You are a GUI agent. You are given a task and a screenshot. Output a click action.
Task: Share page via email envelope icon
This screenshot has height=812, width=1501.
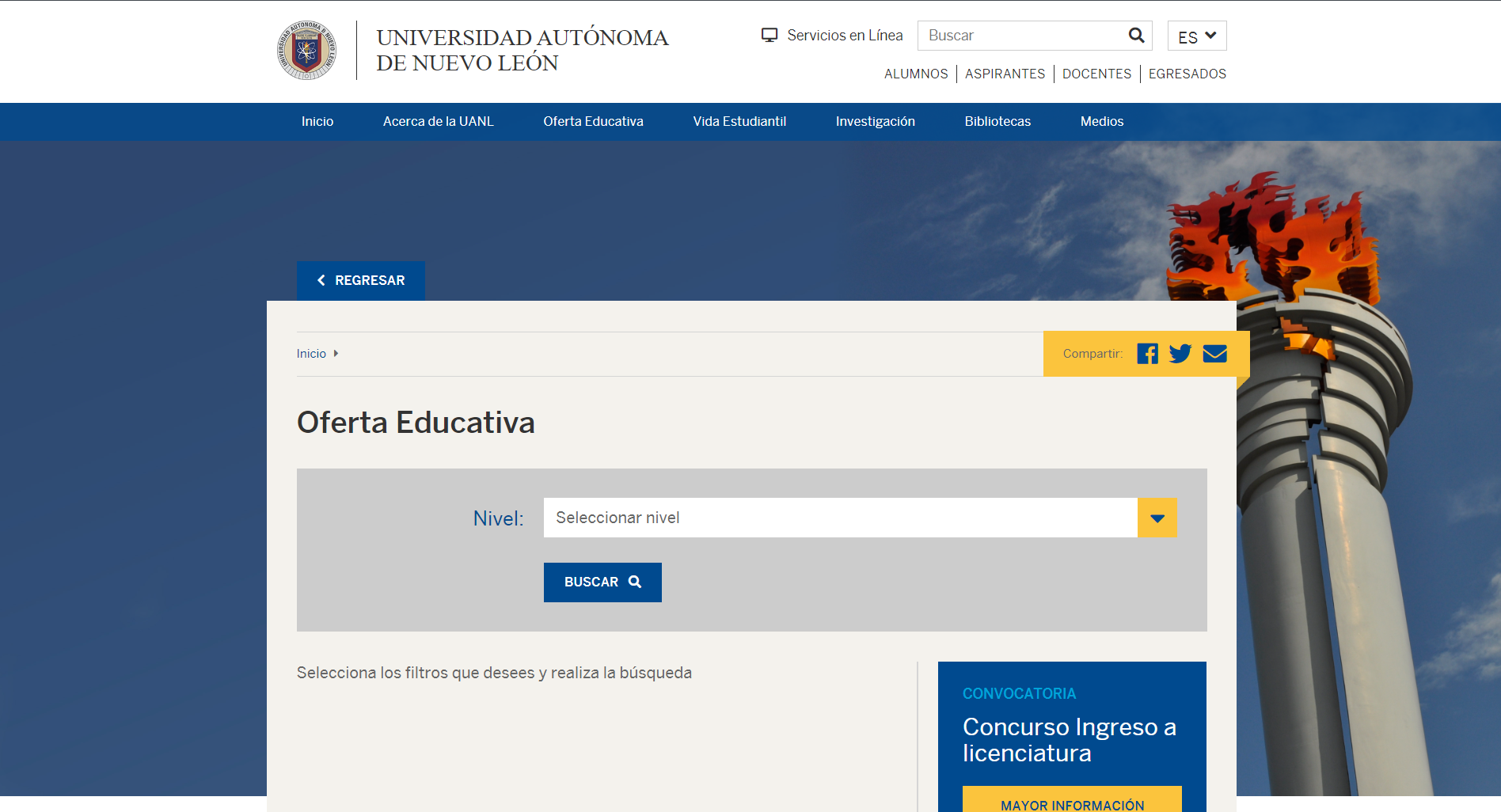point(1215,354)
